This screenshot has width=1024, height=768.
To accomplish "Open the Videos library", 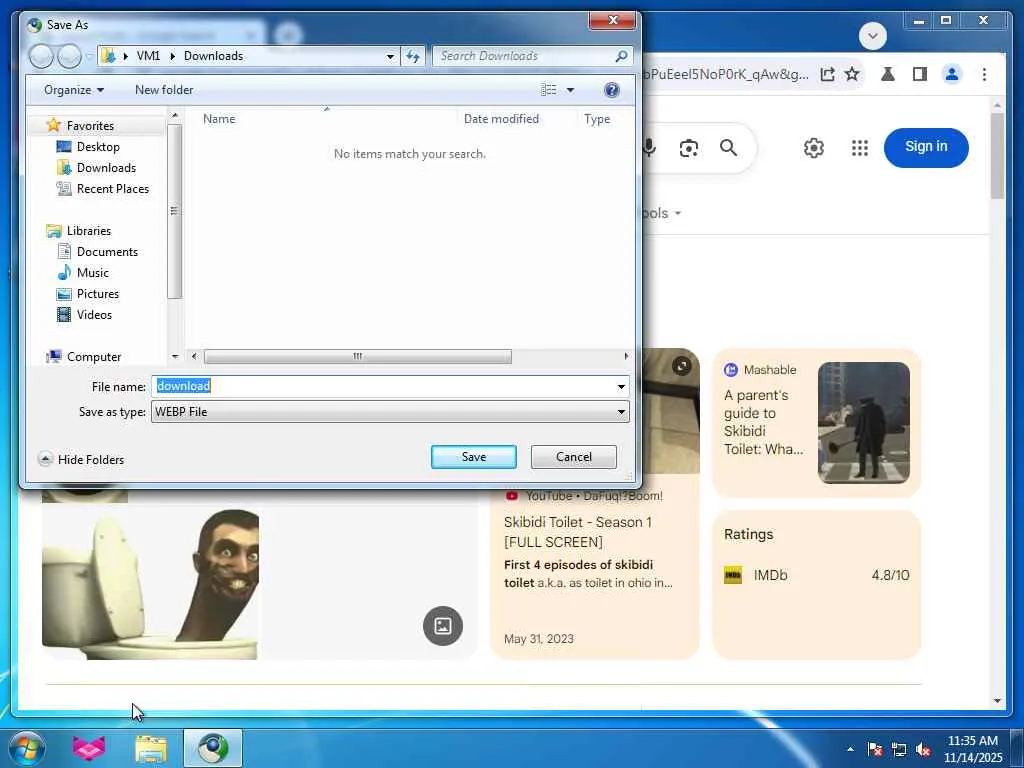I will point(94,315).
